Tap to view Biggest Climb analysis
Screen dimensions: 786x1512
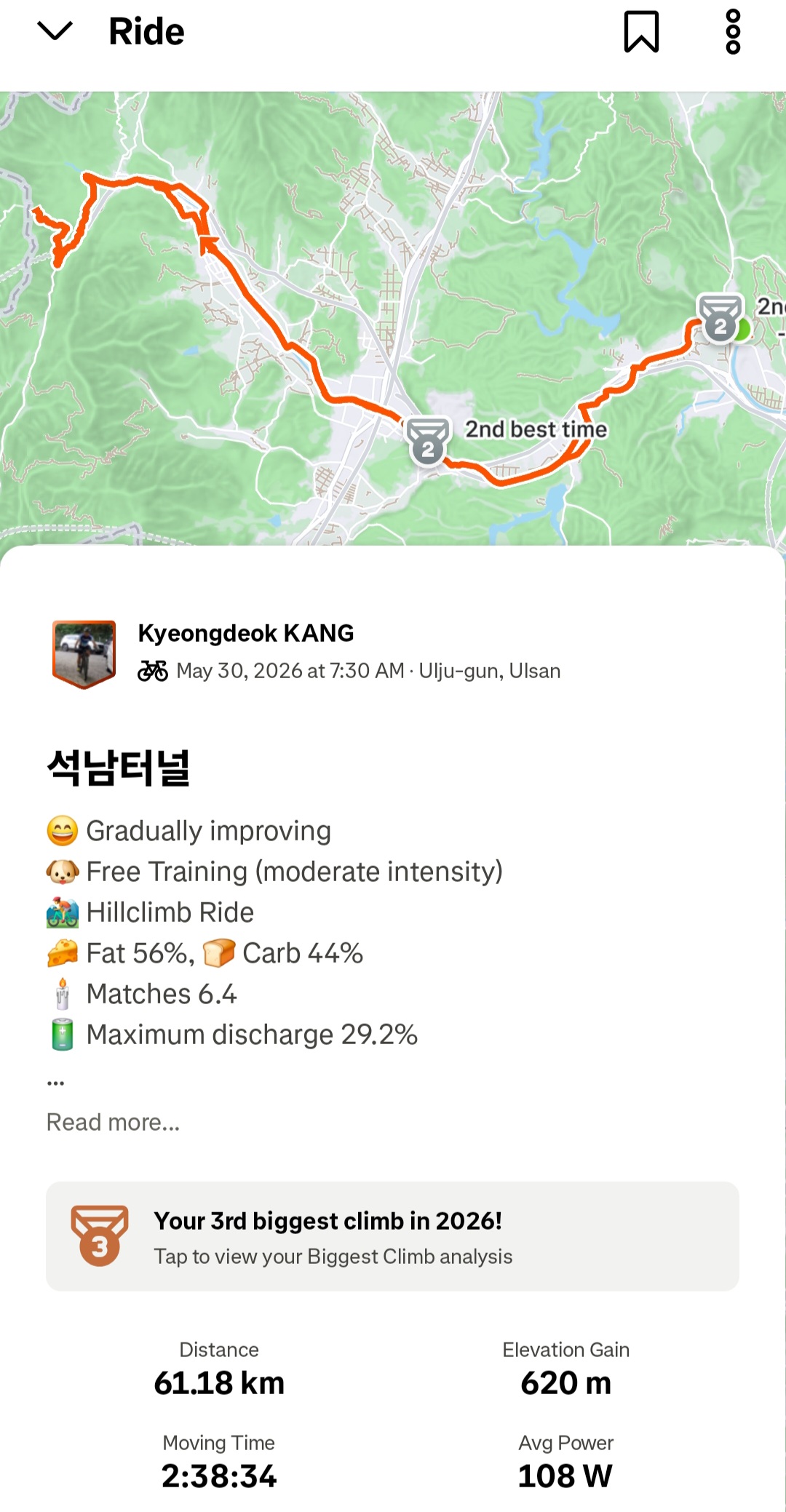tap(333, 1257)
